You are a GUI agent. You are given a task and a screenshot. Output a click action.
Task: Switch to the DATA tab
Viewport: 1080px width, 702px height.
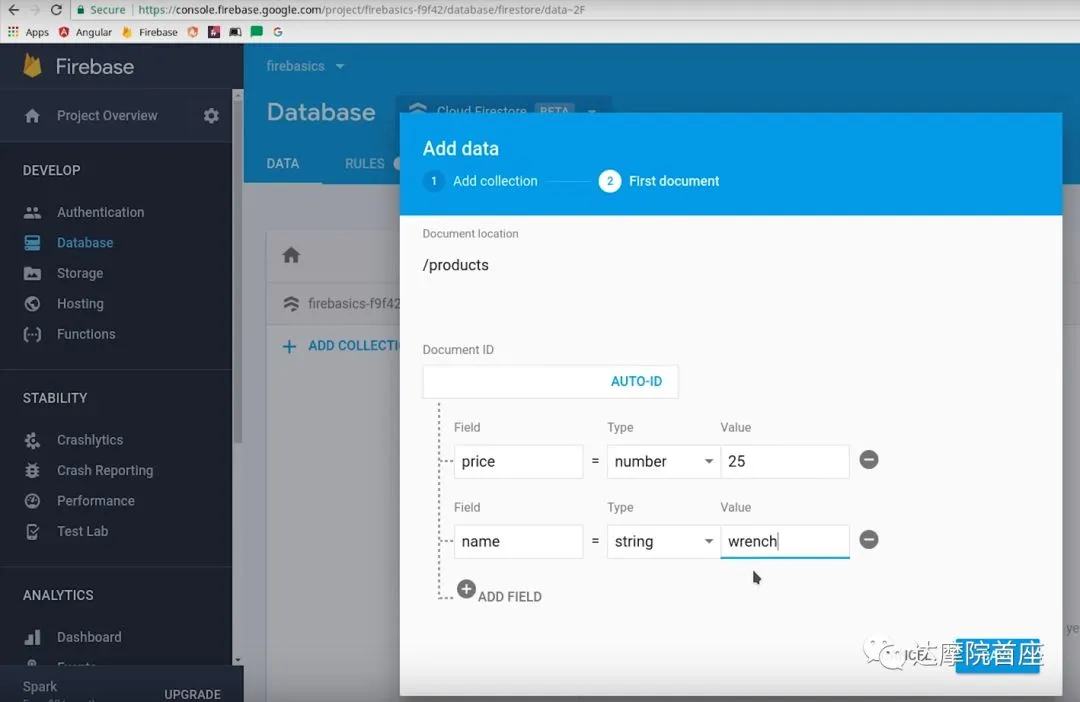282,163
